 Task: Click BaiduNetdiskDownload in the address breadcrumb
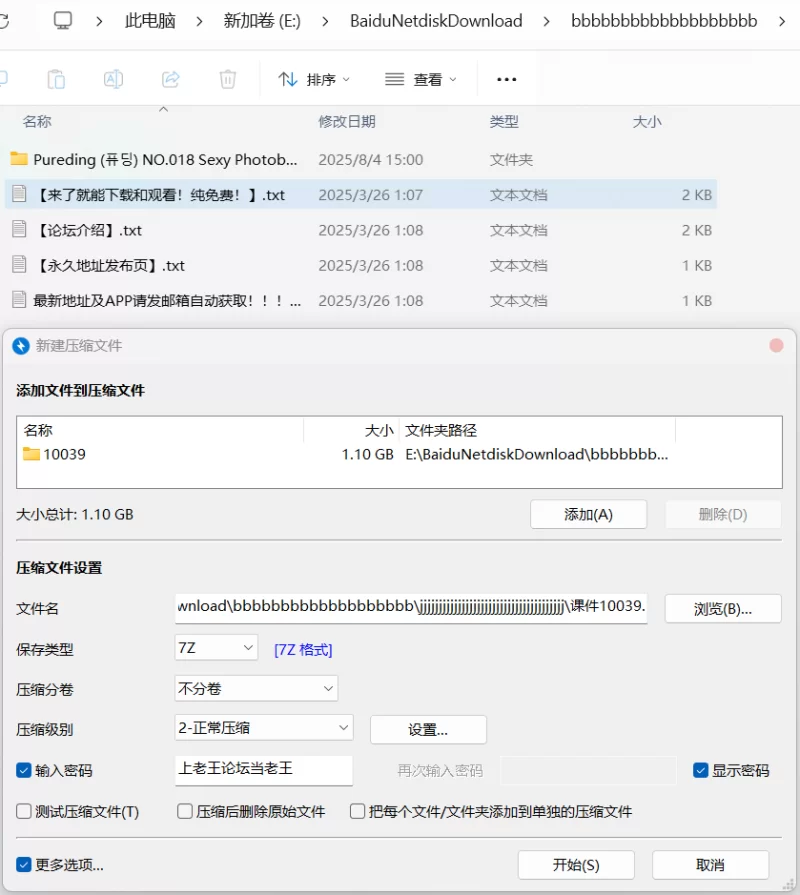(x=436, y=21)
